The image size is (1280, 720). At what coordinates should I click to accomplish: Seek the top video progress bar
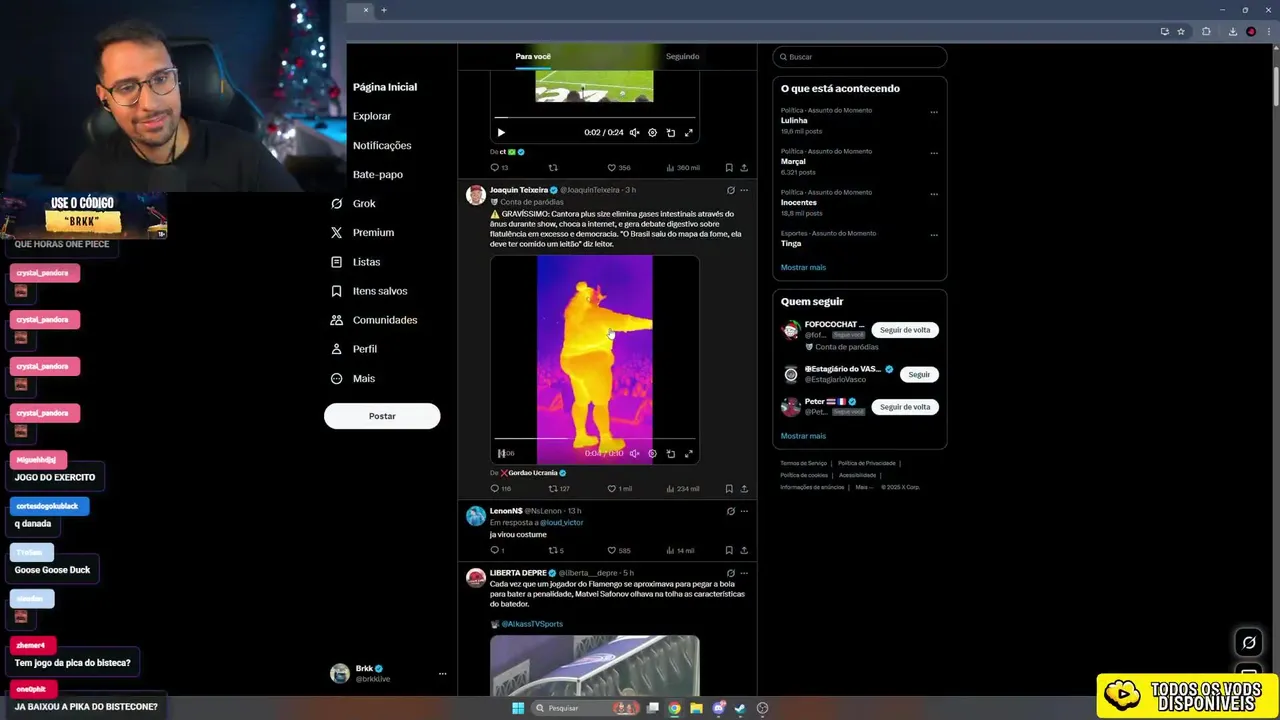pyautogui.click(x=594, y=117)
